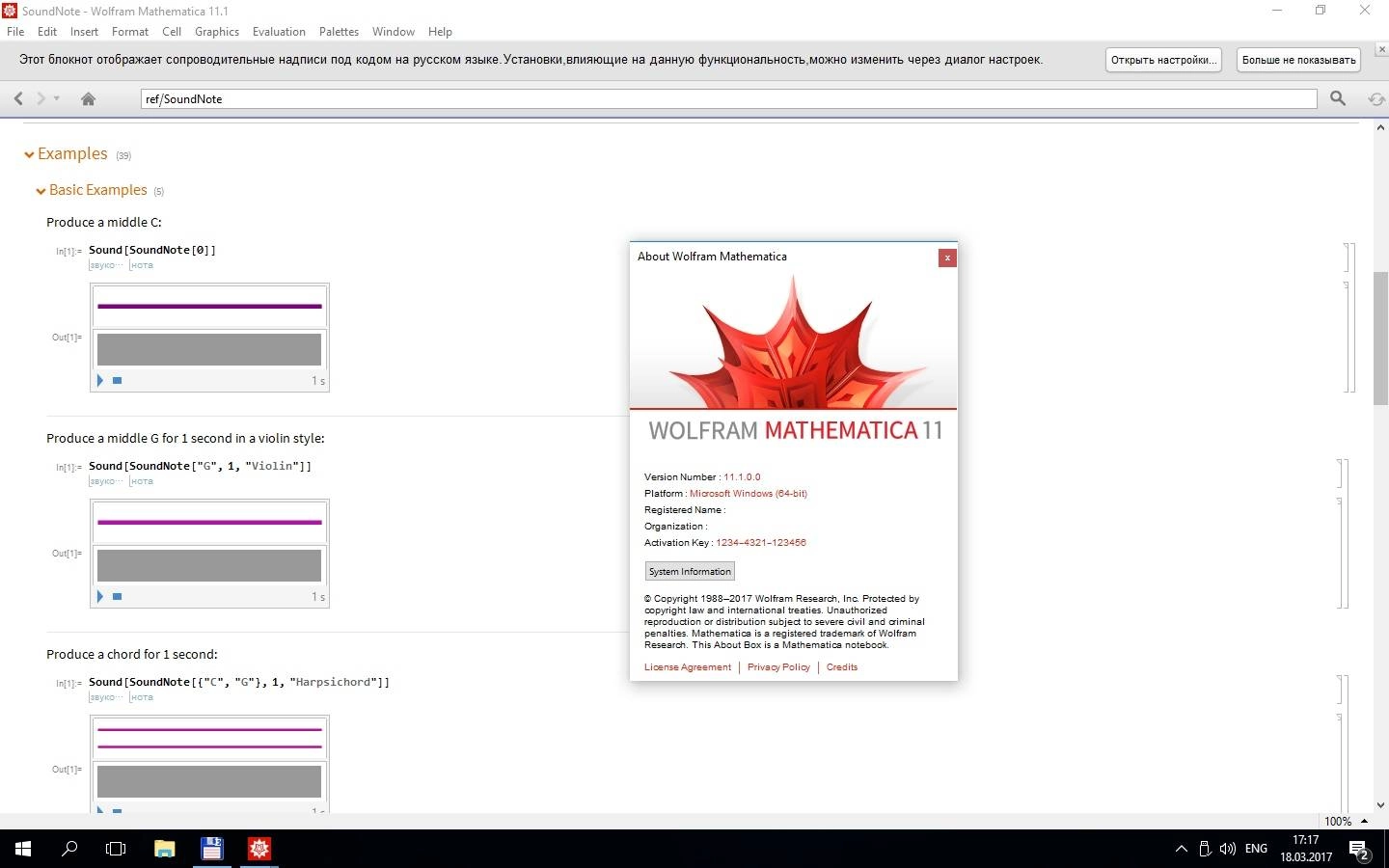Play the middle C sound output
The height and width of the screenshot is (868, 1389).
click(x=99, y=381)
